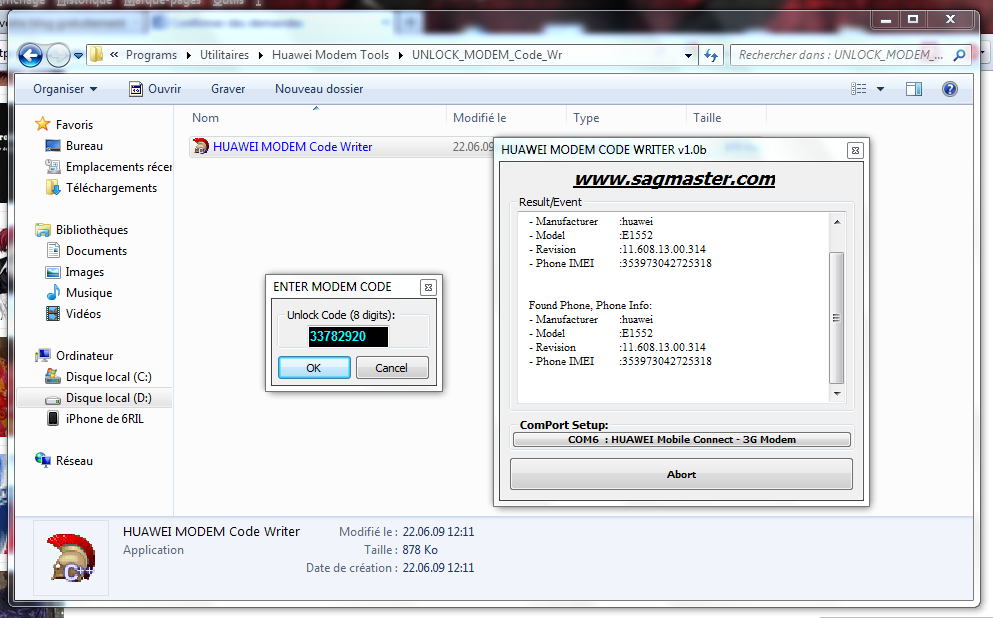Click Cancel in Enter Modem Code dialog

pos(392,368)
